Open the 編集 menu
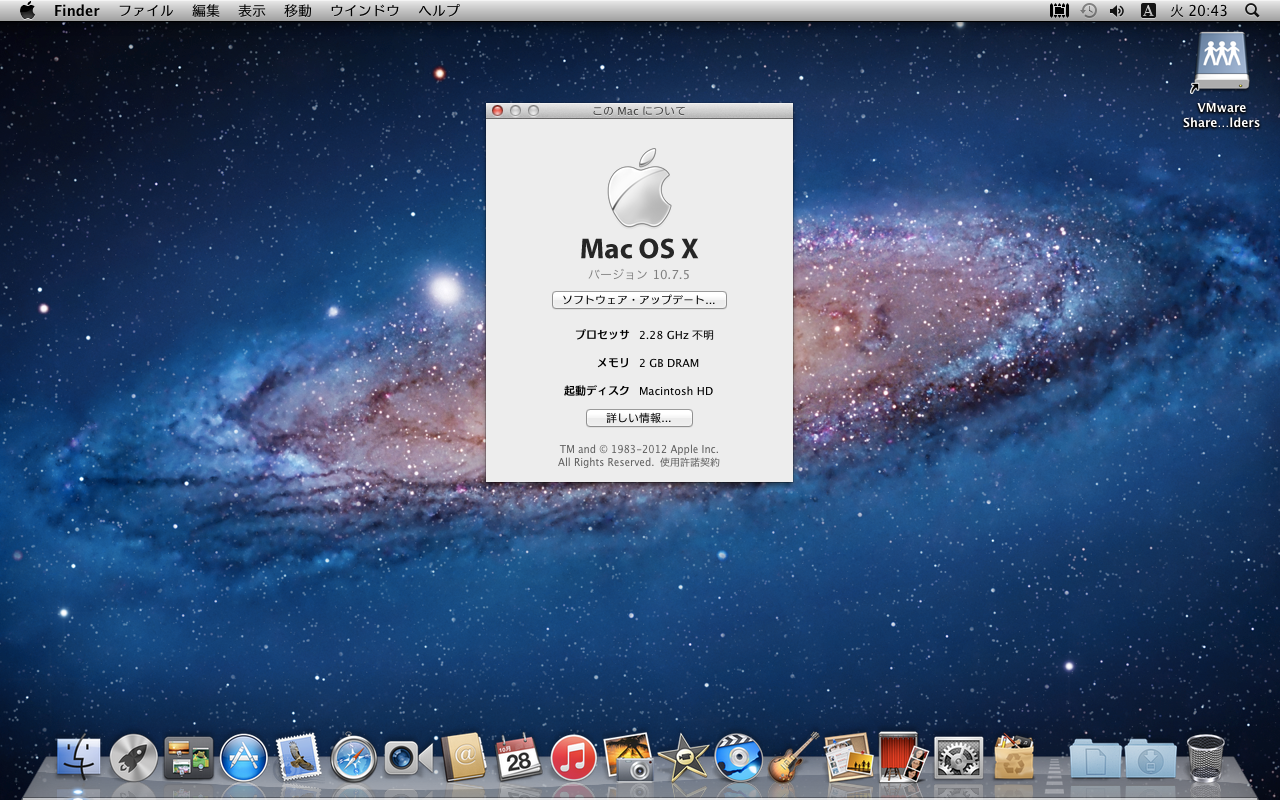 click(206, 11)
